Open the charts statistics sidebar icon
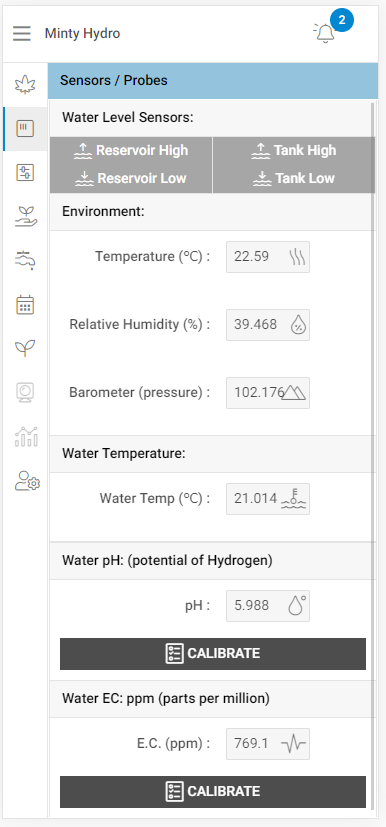 26,436
